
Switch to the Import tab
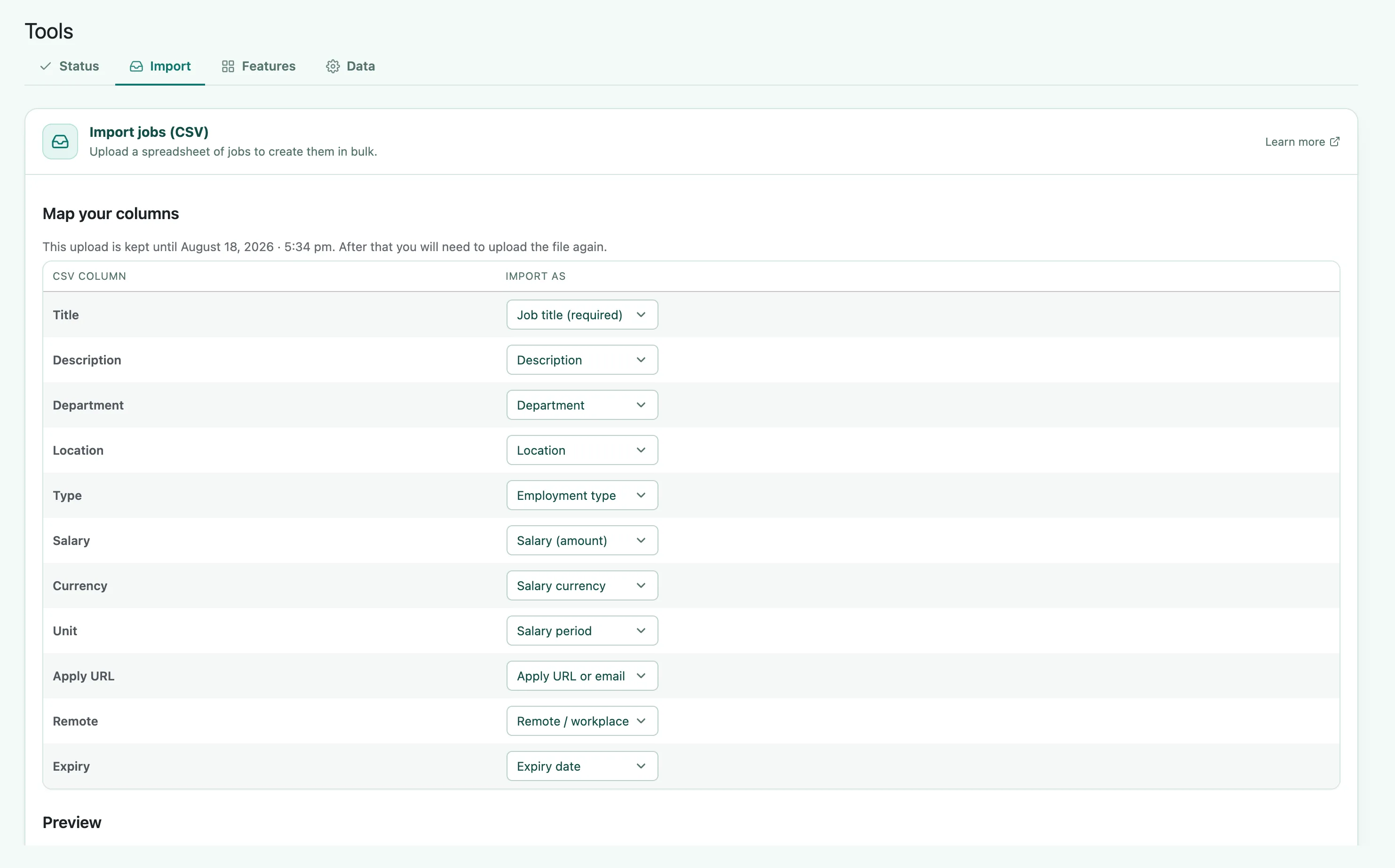point(160,66)
